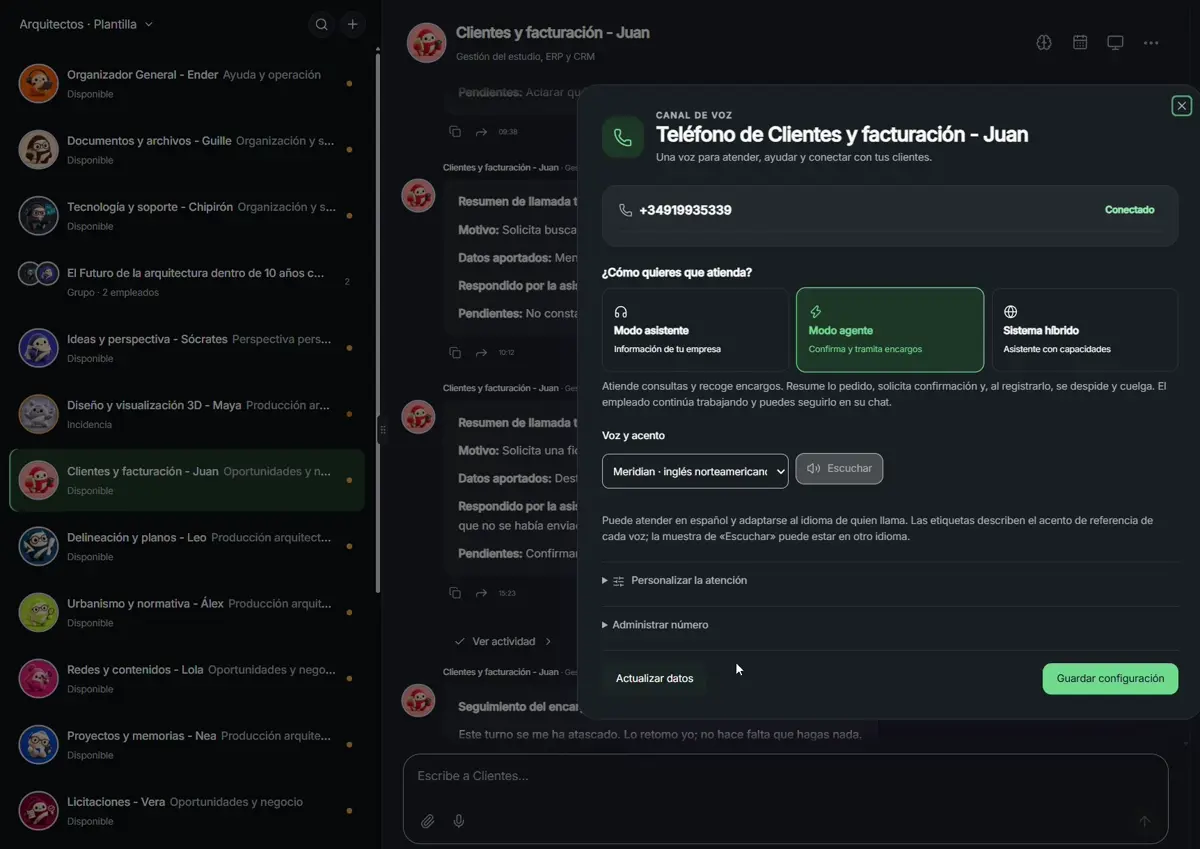Viewport: 1200px width, 849px height.
Task: Open the three-dots more options menu
Action: point(1151,42)
